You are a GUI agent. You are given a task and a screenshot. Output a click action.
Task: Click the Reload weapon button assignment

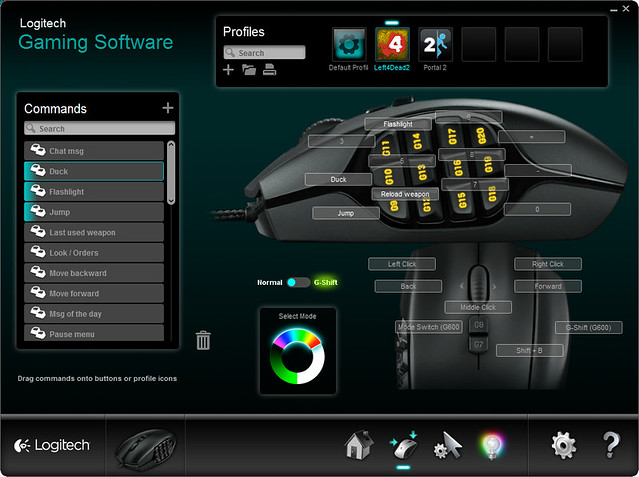pyautogui.click(x=405, y=194)
